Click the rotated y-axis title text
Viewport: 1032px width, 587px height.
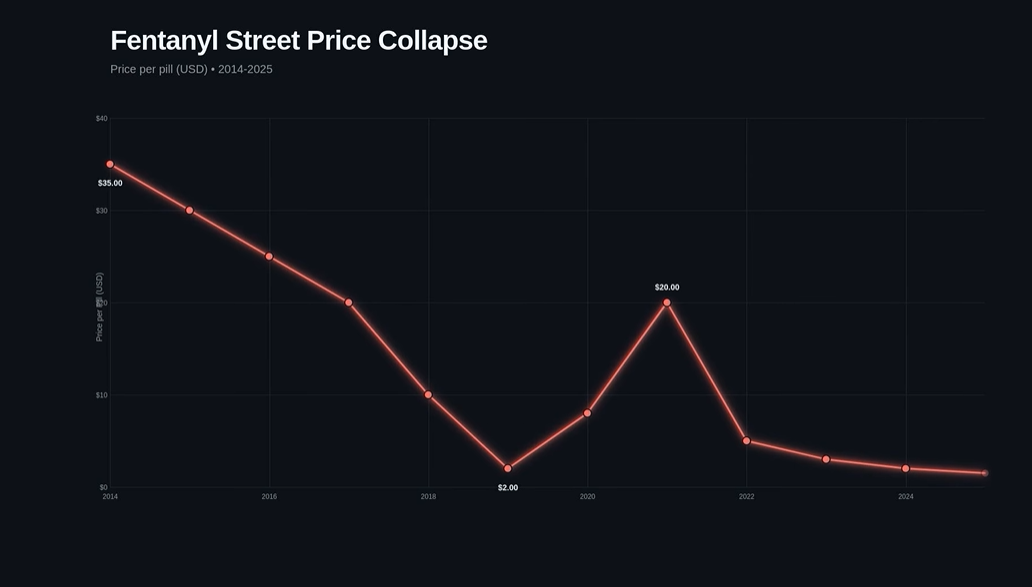point(99,307)
